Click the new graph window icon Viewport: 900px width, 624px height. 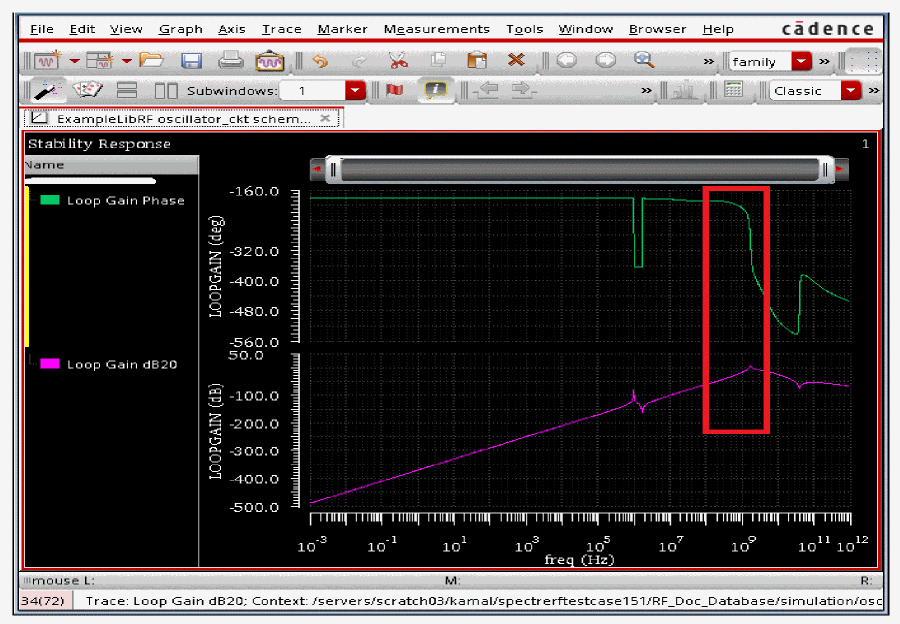pos(47,61)
